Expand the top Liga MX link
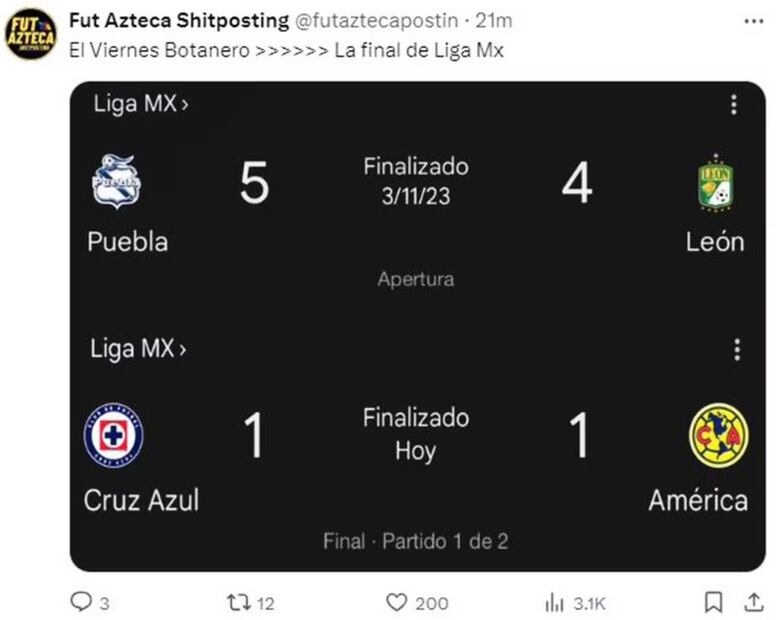 (140, 103)
